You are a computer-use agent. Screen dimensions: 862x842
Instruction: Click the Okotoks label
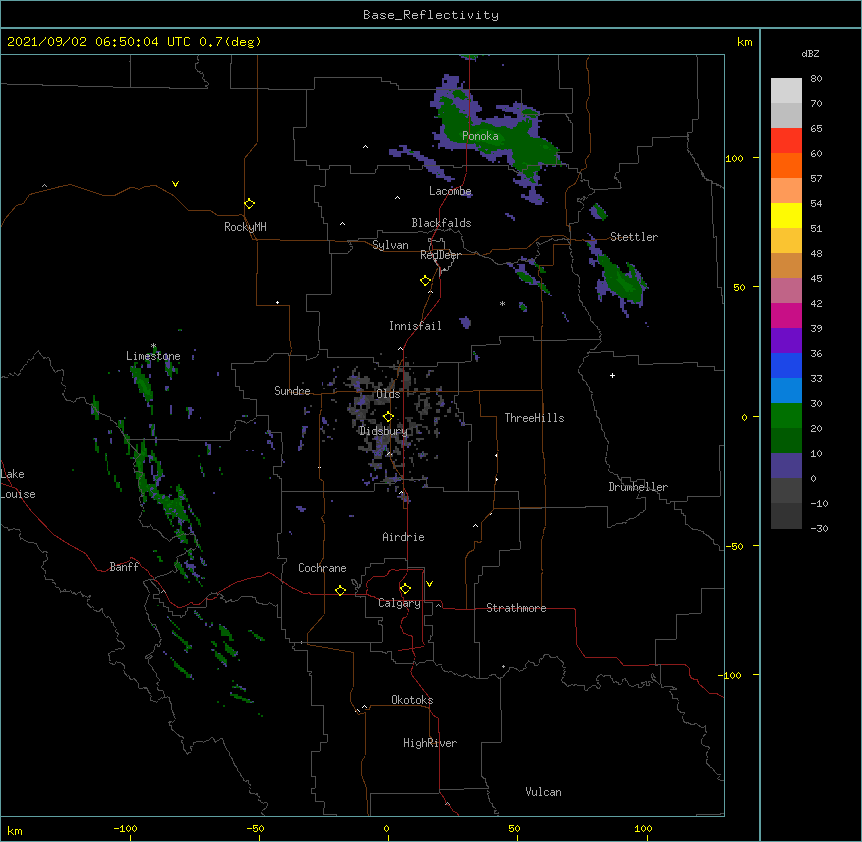click(x=412, y=700)
